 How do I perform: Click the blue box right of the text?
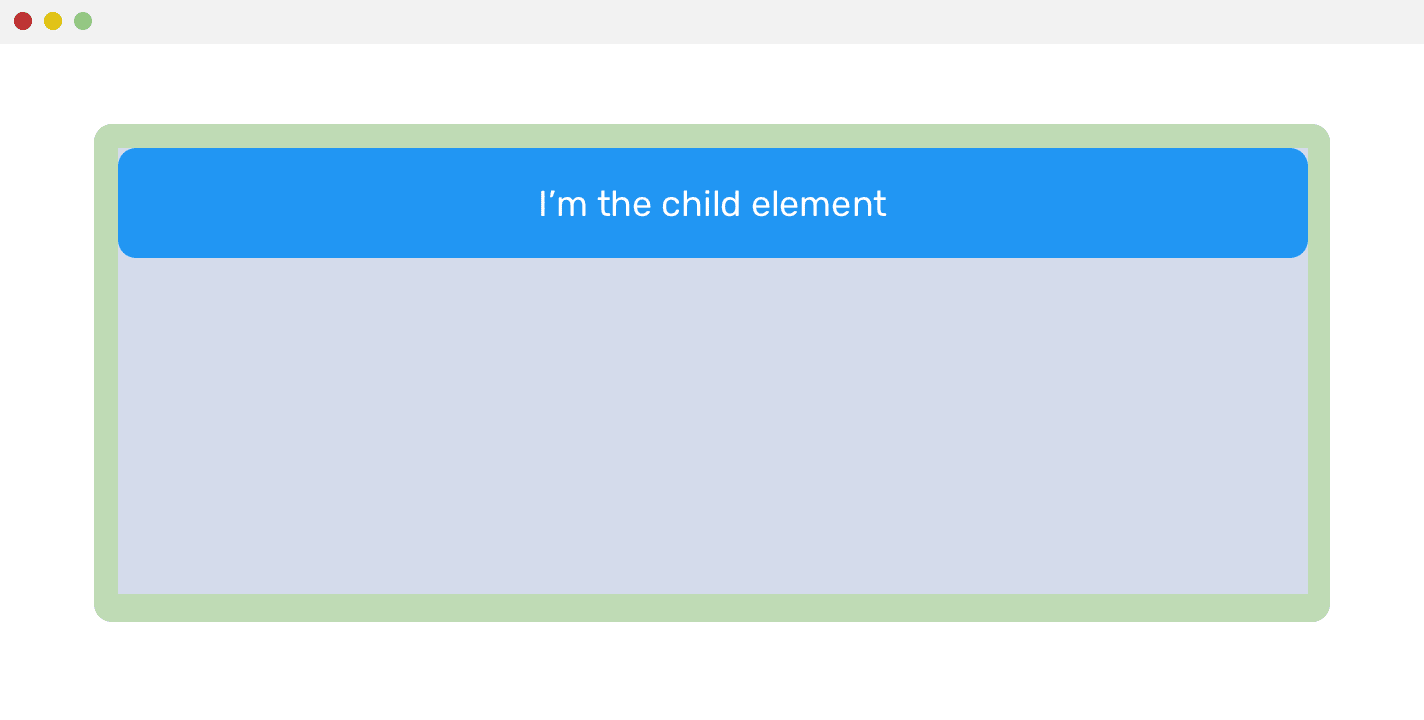pyautogui.click(x=1100, y=203)
